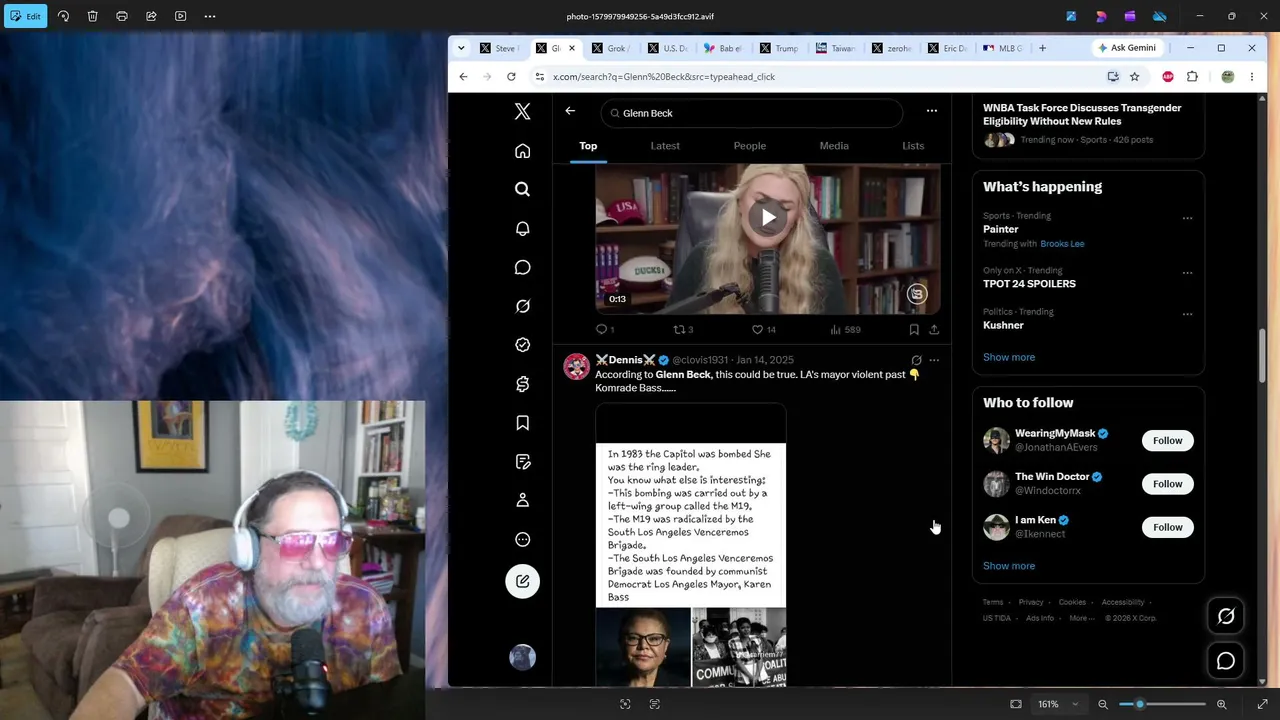Switch to Latest search tab

[x=665, y=146]
